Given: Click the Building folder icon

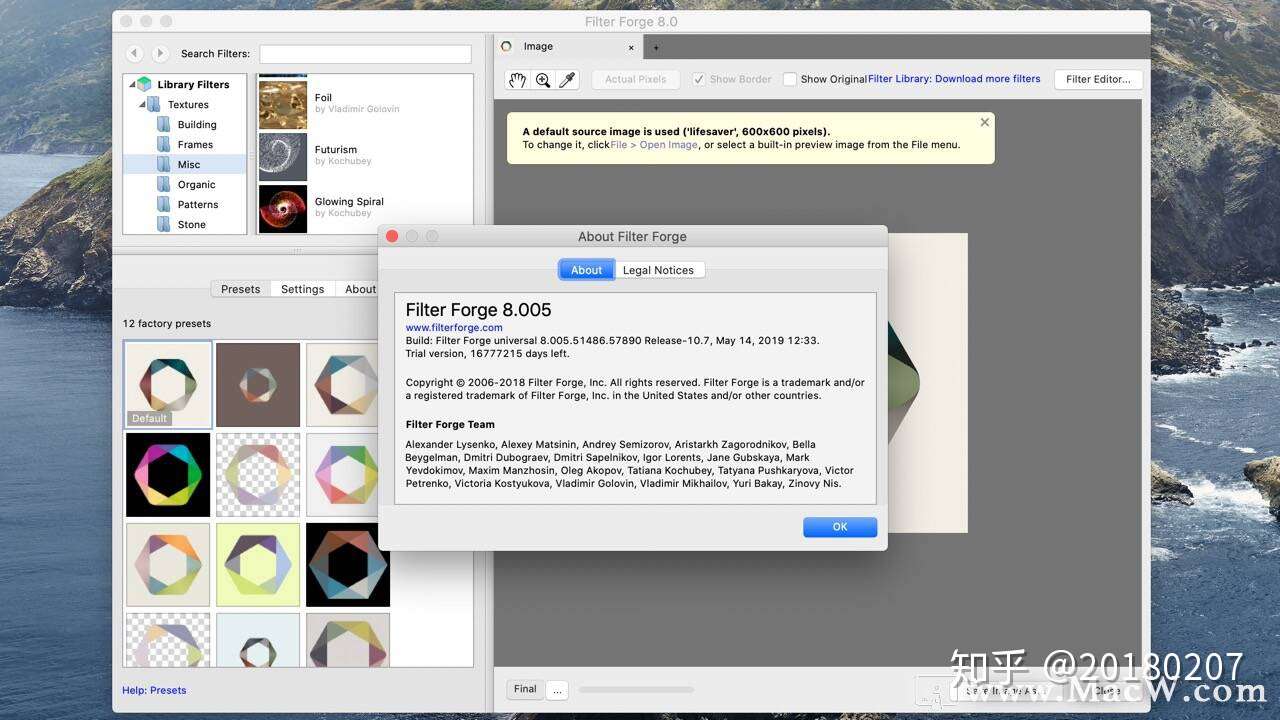Looking at the screenshot, I should [x=163, y=124].
